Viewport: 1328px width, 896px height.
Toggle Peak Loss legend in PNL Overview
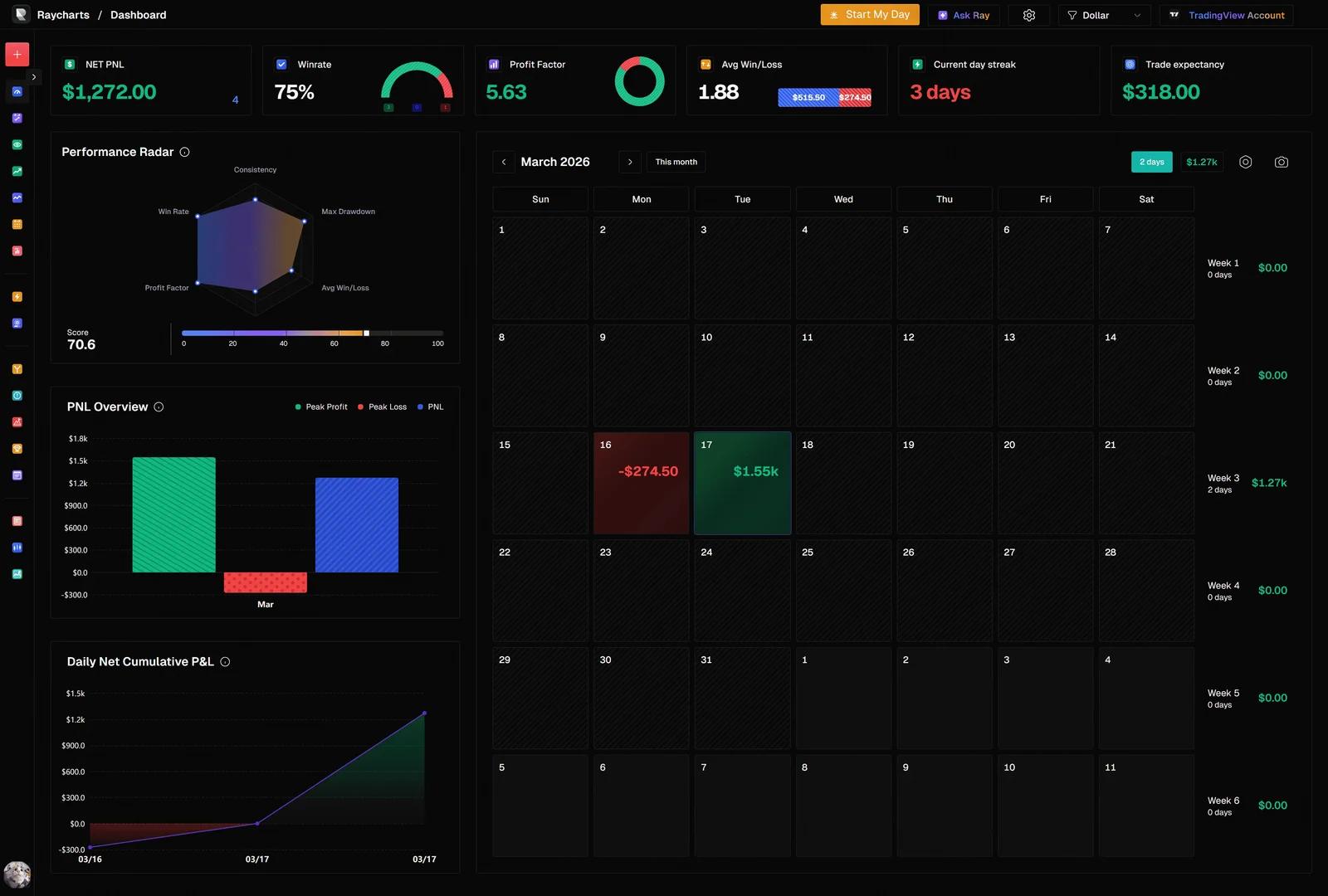click(x=382, y=407)
